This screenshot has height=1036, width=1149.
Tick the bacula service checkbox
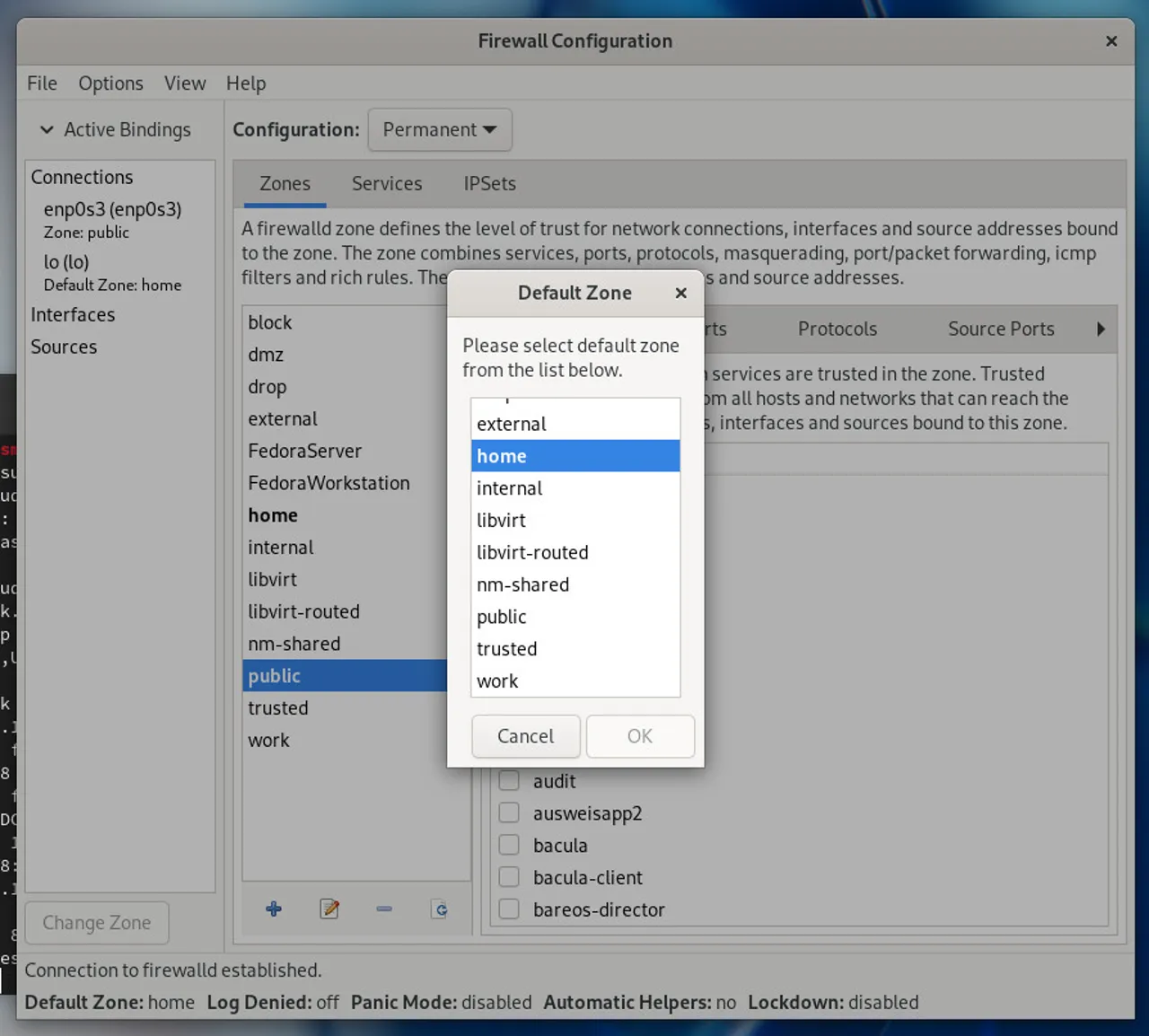[509, 845]
